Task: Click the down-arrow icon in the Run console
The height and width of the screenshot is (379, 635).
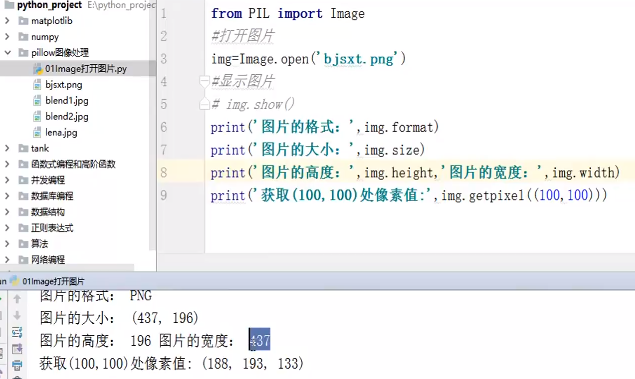Action: pyautogui.click(x=17, y=315)
